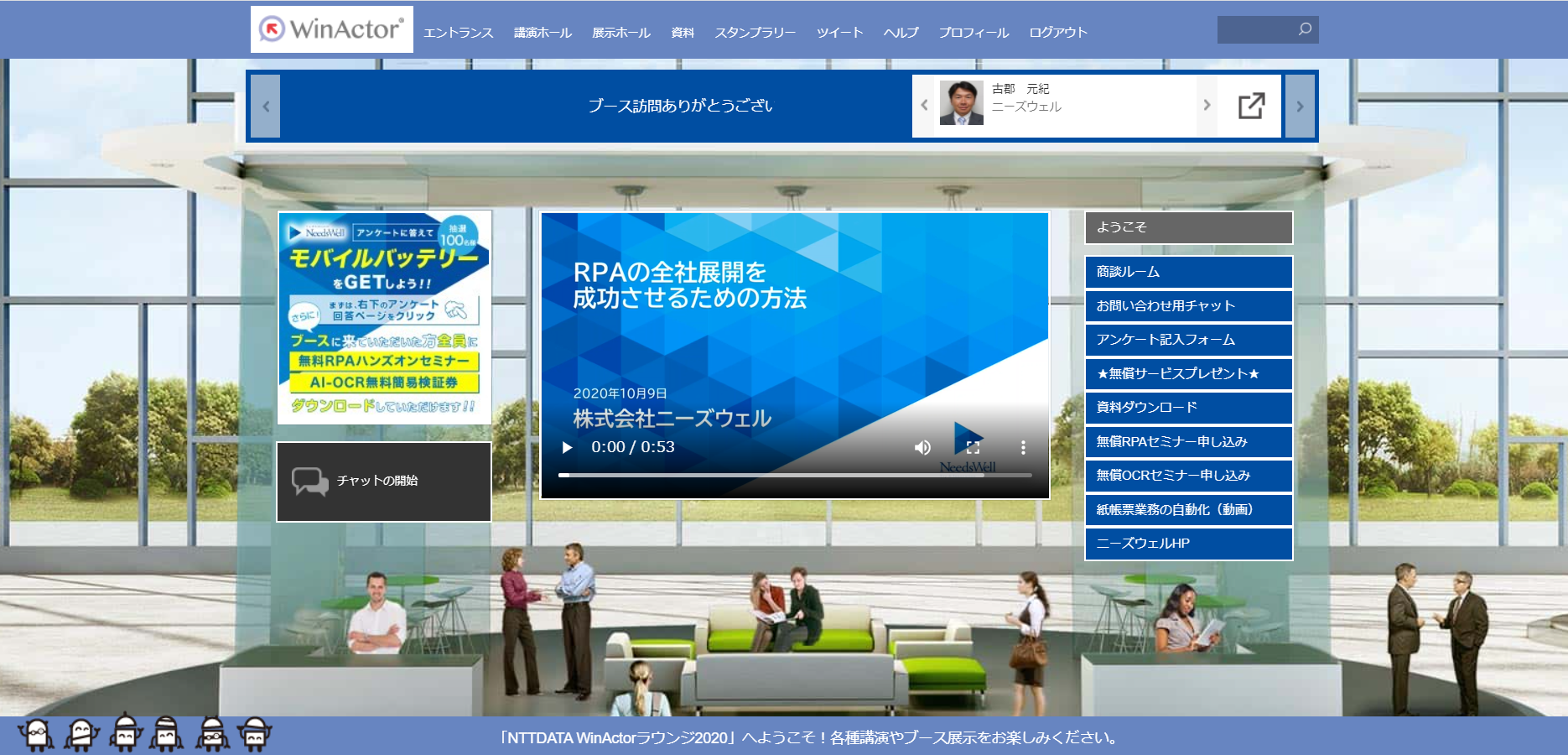Click ログアウト to log out

point(1058,33)
